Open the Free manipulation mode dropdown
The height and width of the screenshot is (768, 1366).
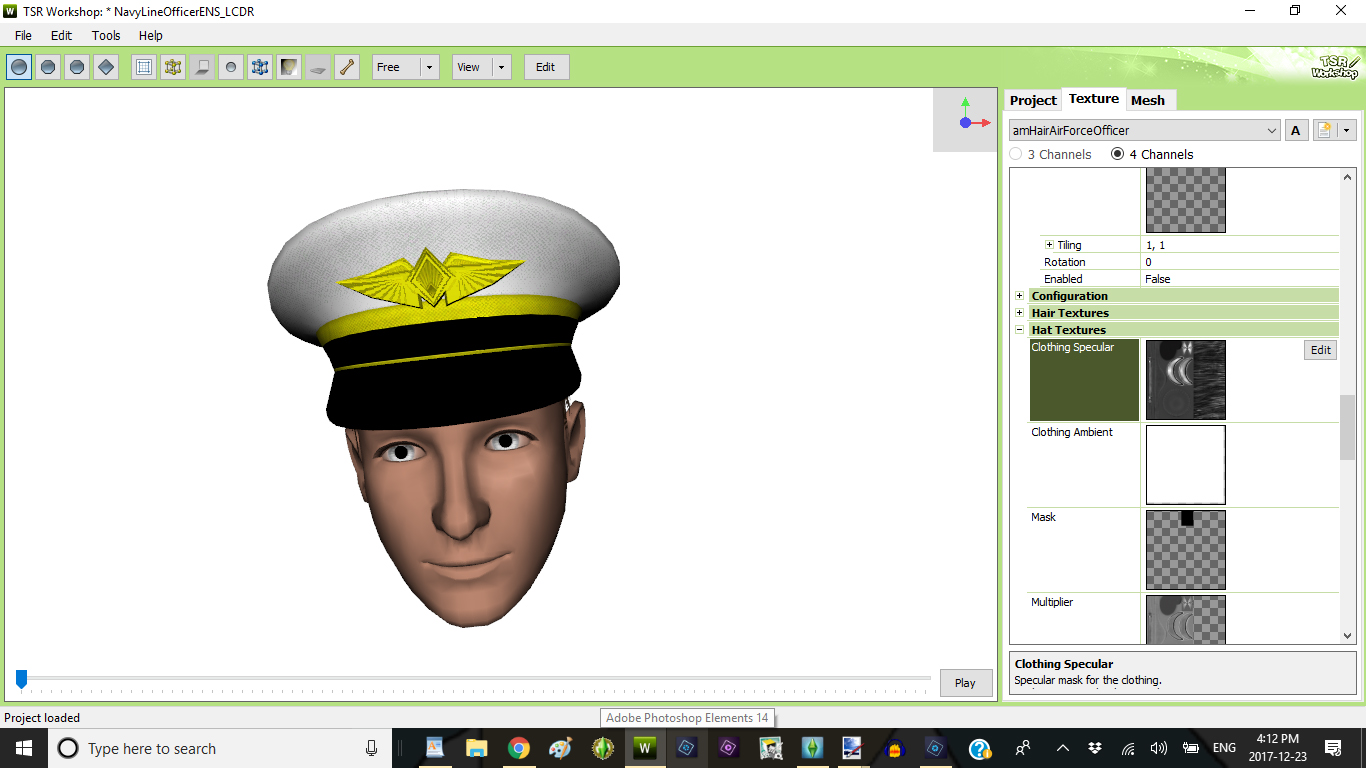[429, 66]
